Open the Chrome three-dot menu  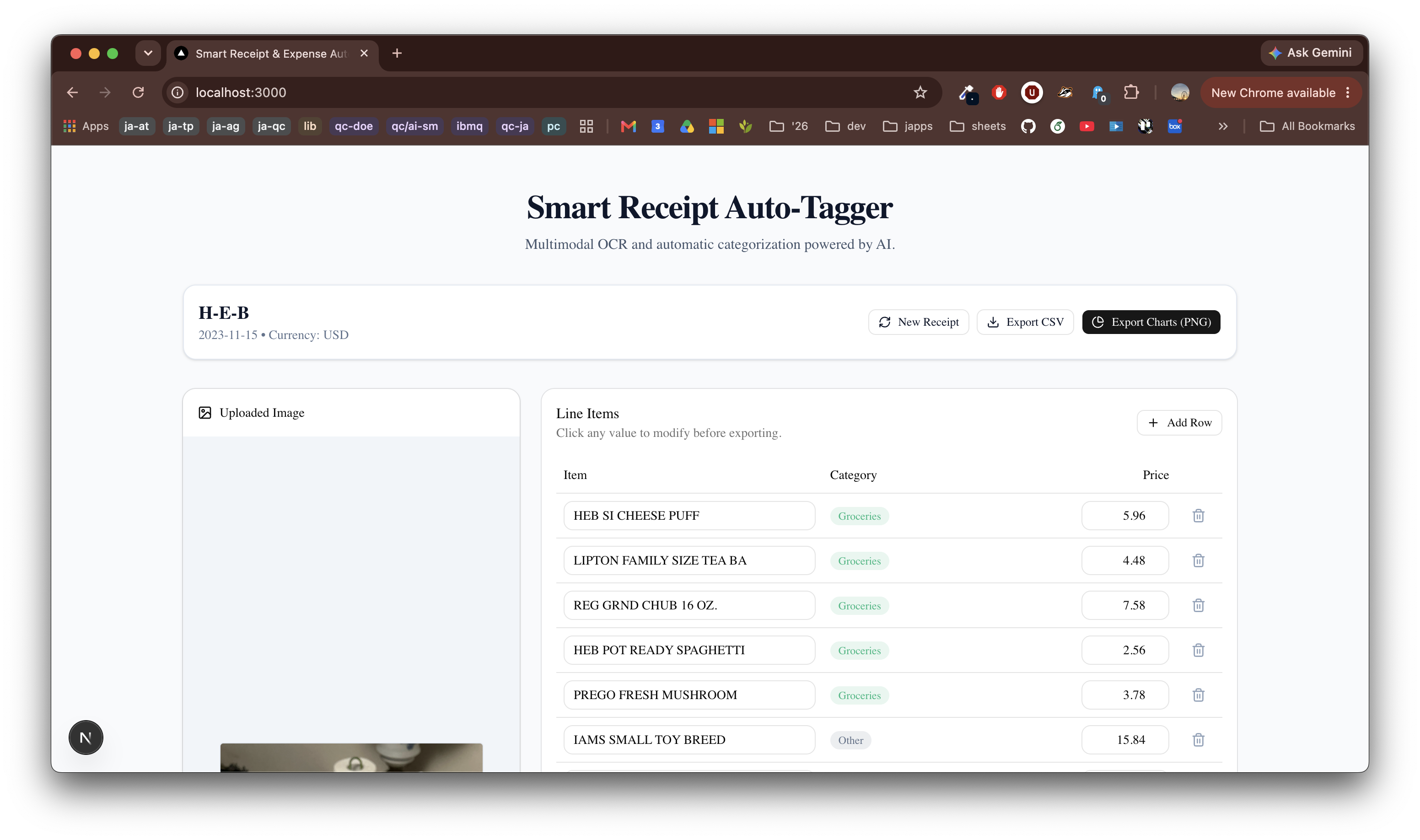point(1348,92)
